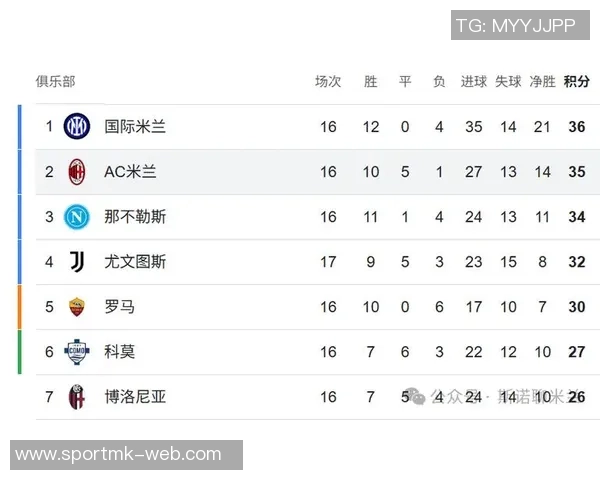Click the Napoli club crest
Screen dimensions: 600x480
click(x=77, y=217)
